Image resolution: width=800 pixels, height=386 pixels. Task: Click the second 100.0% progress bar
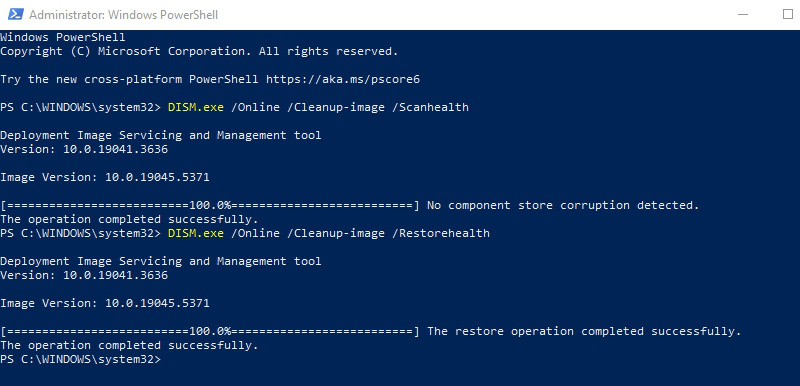pyautogui.click(x=210, y=331)
